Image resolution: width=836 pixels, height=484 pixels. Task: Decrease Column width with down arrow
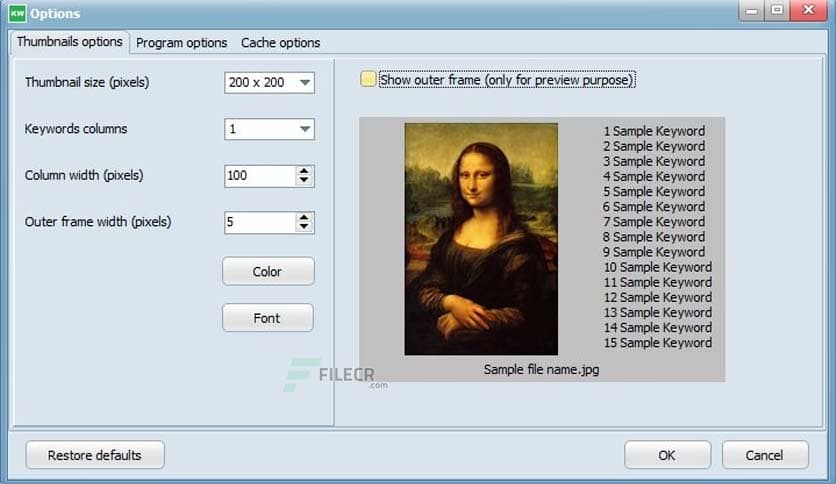click(304, 180)
